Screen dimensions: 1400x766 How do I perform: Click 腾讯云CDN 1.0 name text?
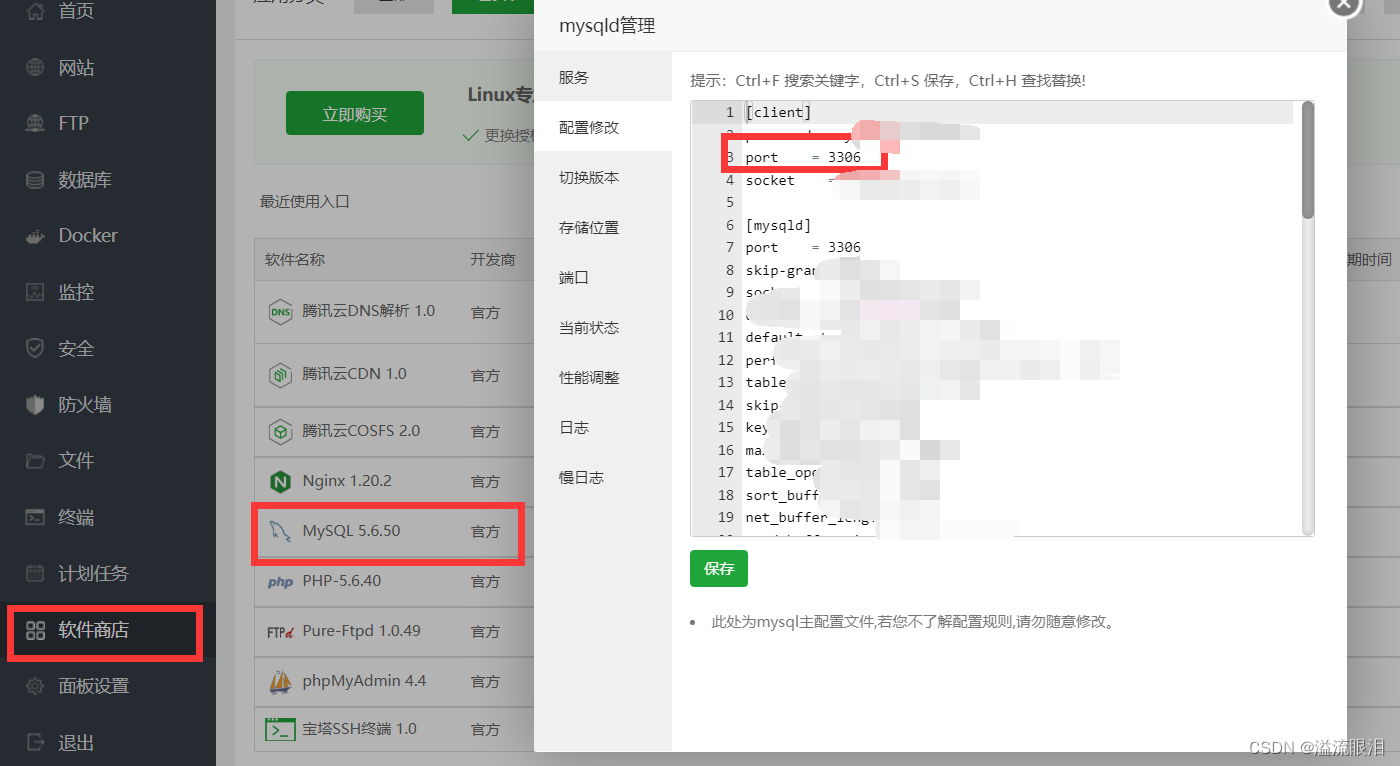[354, 374]
